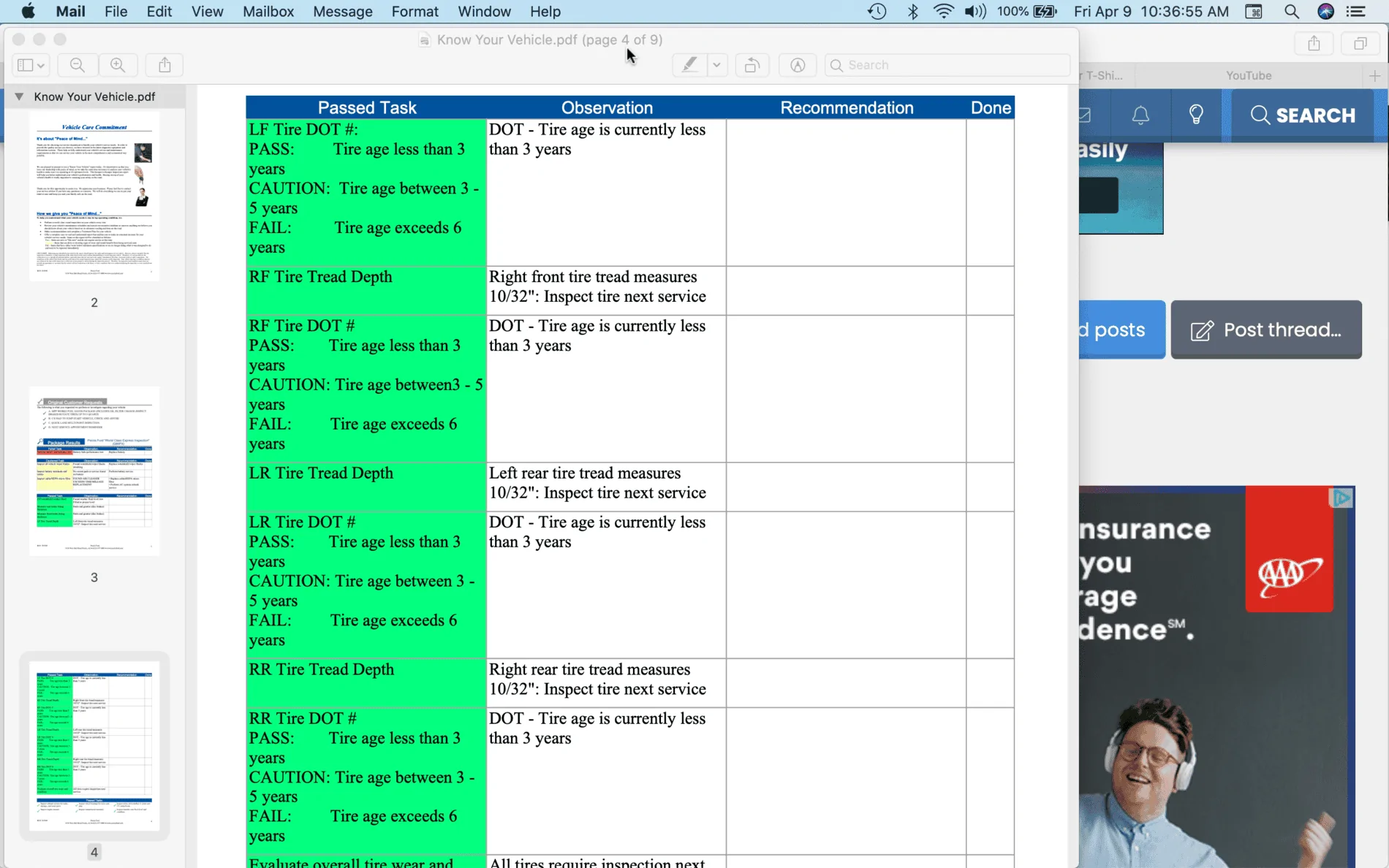1389x868 pixels.
Task: Click the battery status icon
Action: coord(1045,12)
